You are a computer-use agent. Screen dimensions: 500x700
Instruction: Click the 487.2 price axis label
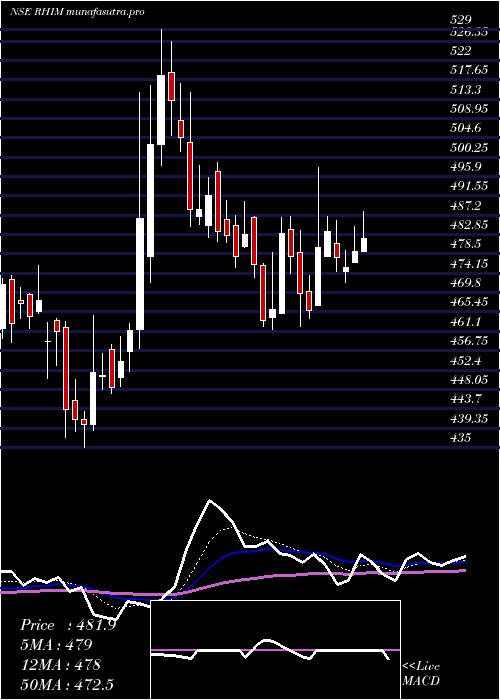point(466,206)
